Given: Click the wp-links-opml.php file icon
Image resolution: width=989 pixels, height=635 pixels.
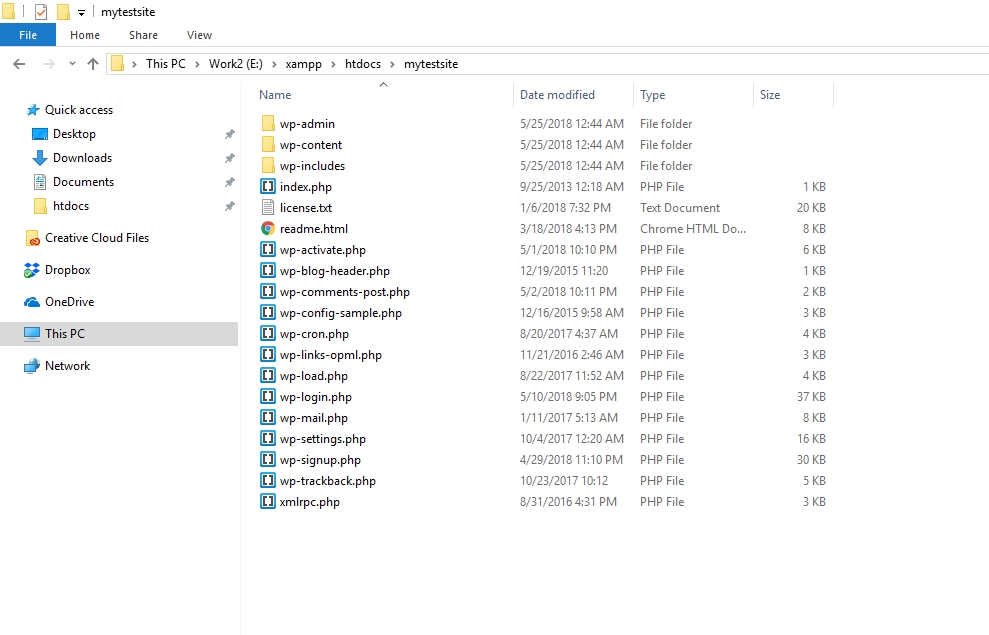Looking at the screenshot, I should pyautogui.click(x=268, y=354).
